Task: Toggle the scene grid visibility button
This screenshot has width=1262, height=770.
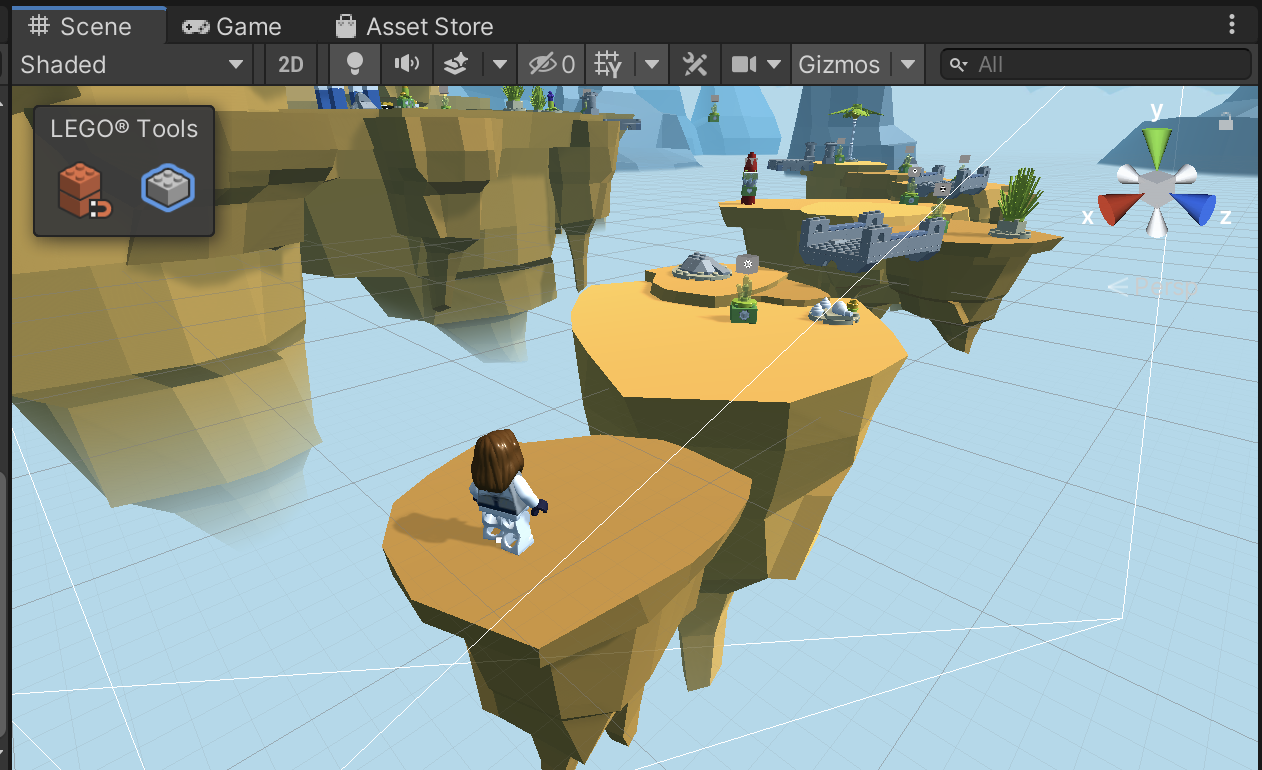Action: coord(609,65)
